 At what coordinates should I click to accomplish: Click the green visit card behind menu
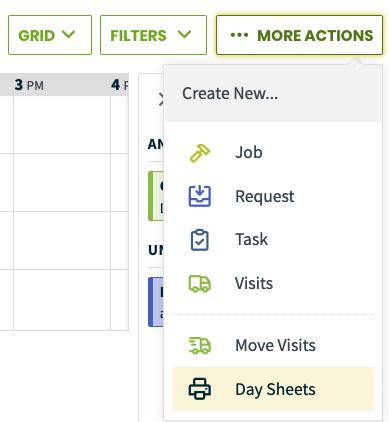(156, 196)
